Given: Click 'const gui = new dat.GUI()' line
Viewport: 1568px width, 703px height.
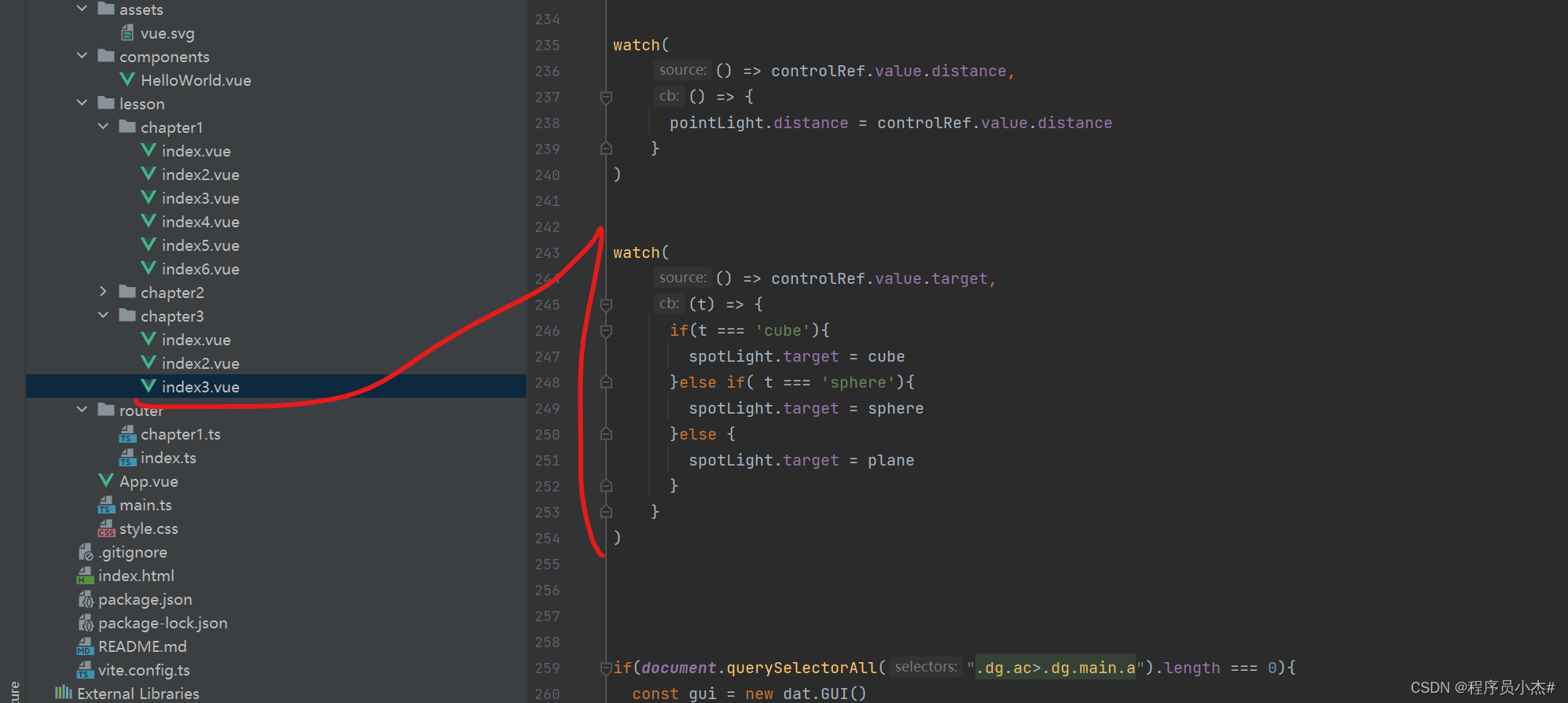Looking at the screenshot, I should (749, 694).
